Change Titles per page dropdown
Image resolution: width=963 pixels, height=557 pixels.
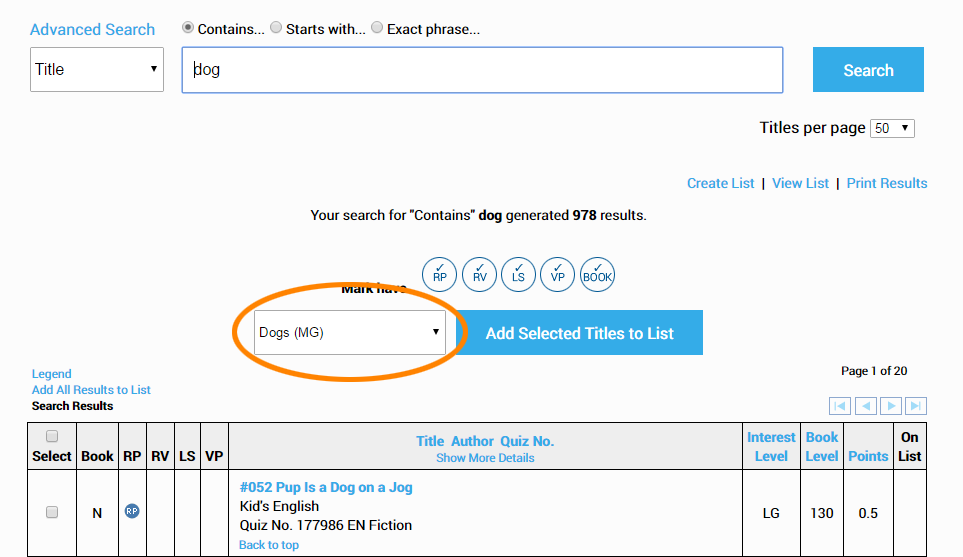pos(892,128)
